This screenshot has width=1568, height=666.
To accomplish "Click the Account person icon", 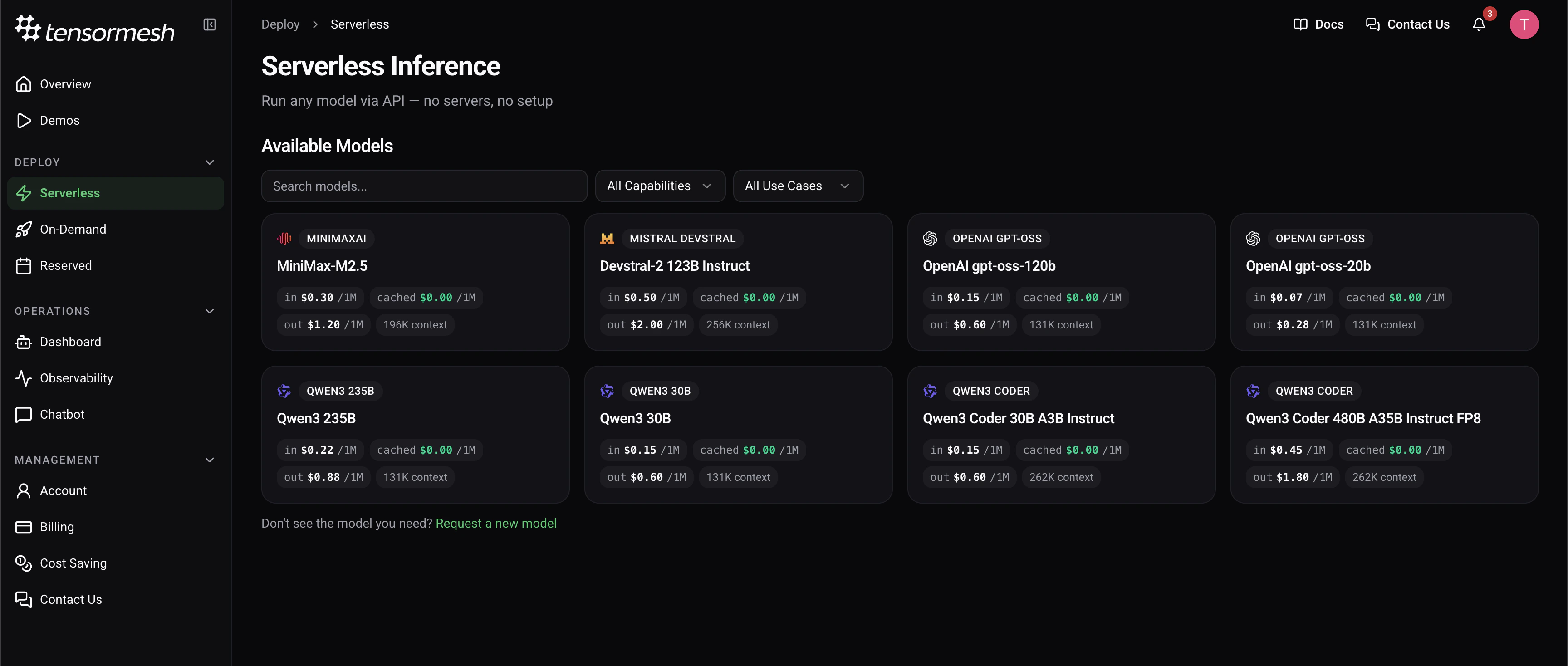I will [23, 491].
